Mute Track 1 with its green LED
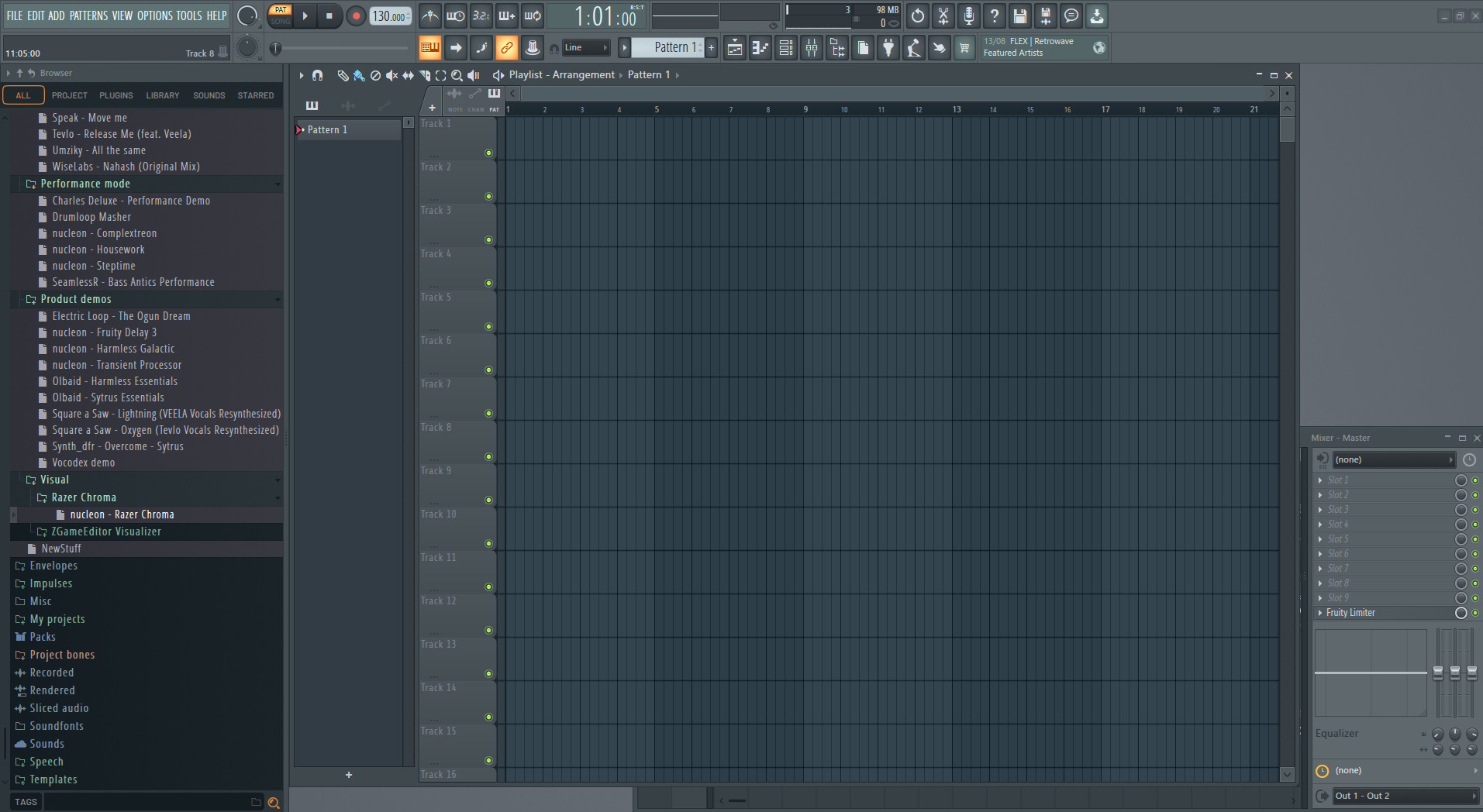This screenshot has width=1483, height=812. 488,153
